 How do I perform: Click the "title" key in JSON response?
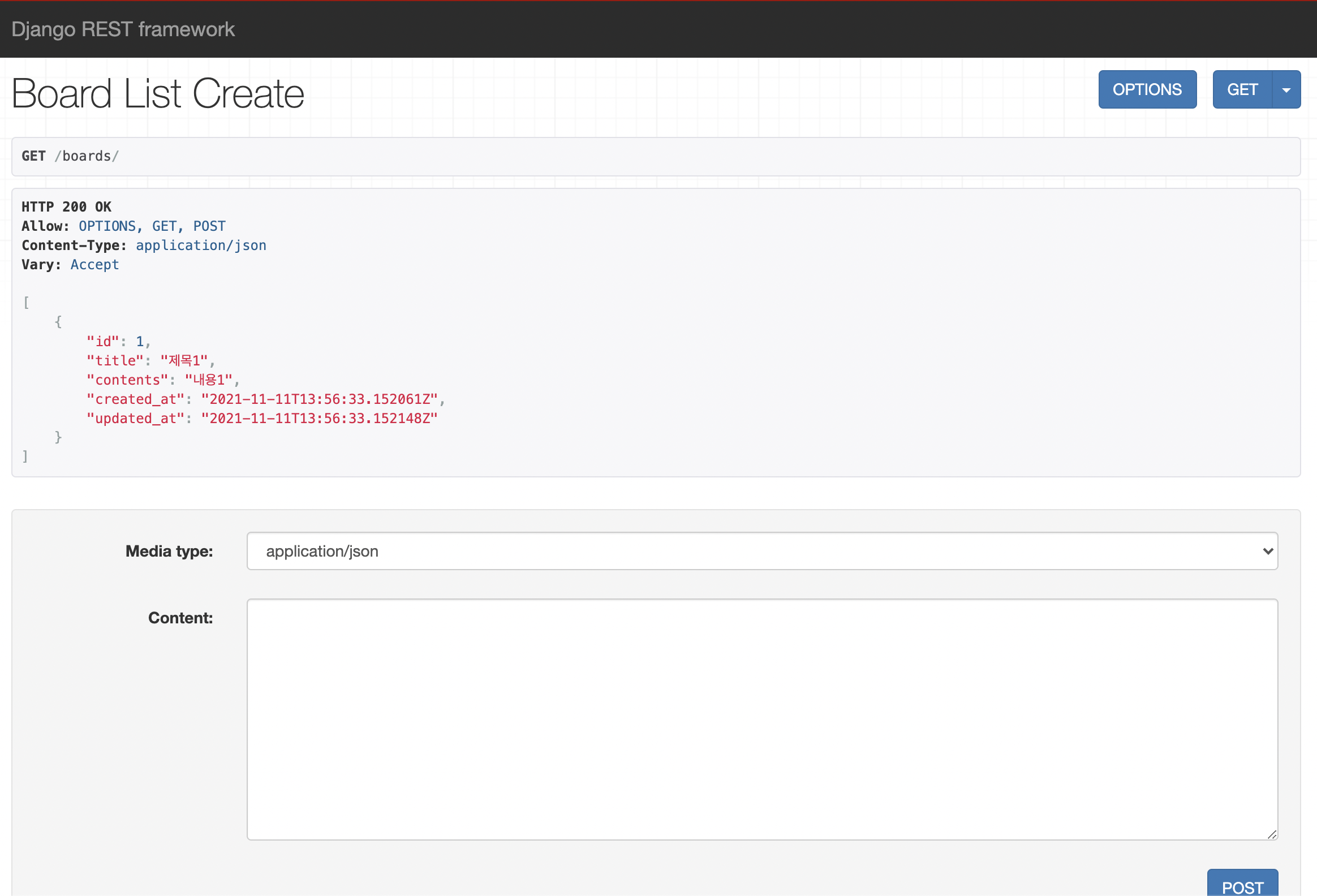tap(115, 361)
